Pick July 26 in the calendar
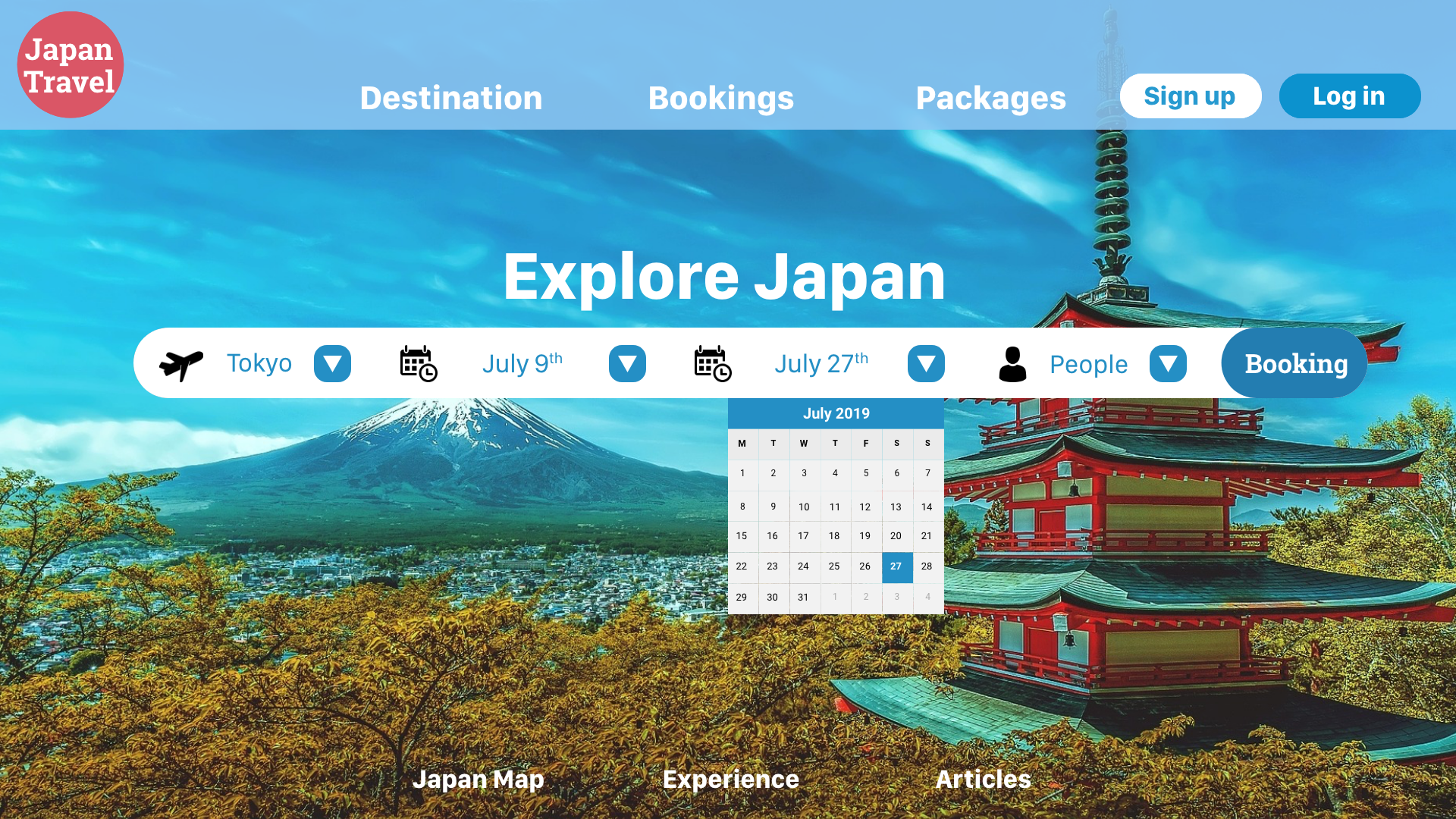 tap(865, 566)
